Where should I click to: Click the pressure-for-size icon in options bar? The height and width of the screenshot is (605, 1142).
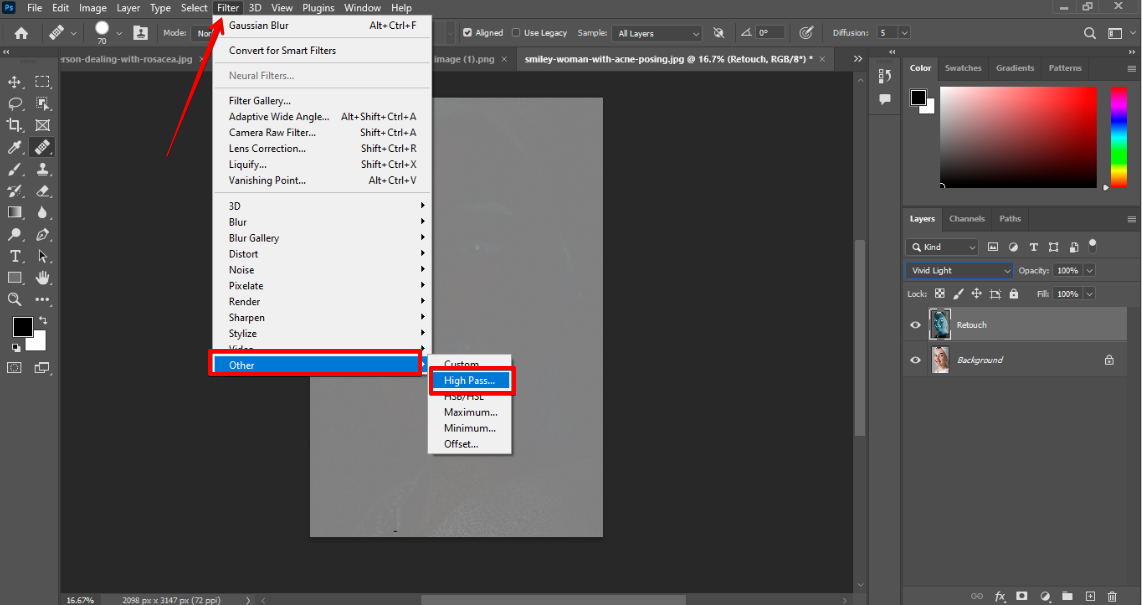[x=806, y=33]
